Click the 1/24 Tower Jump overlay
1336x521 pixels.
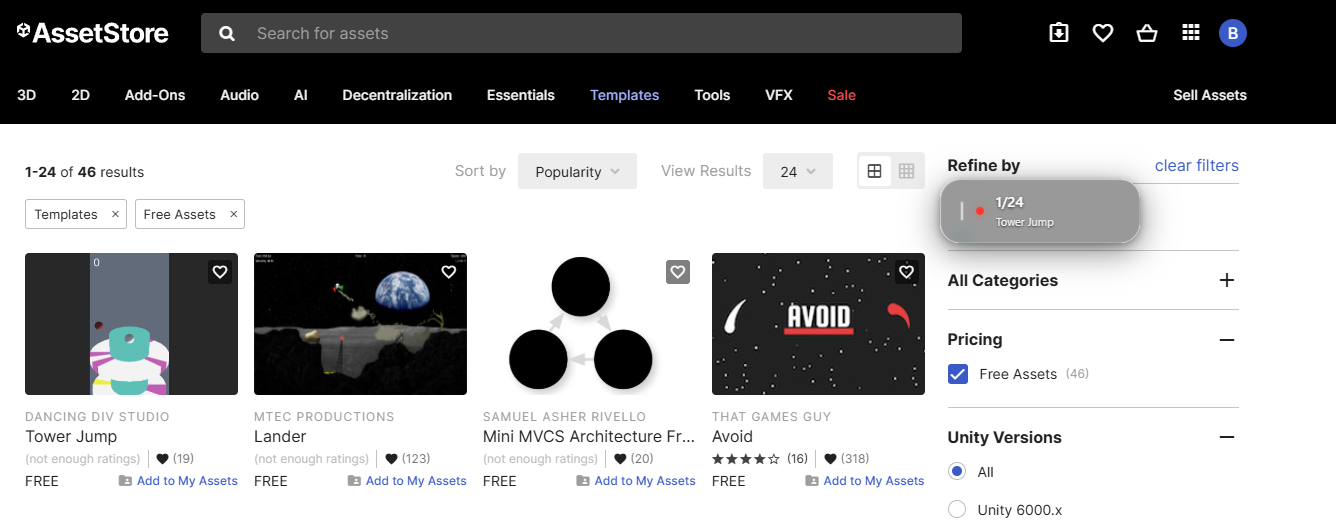click(1040, 211)
